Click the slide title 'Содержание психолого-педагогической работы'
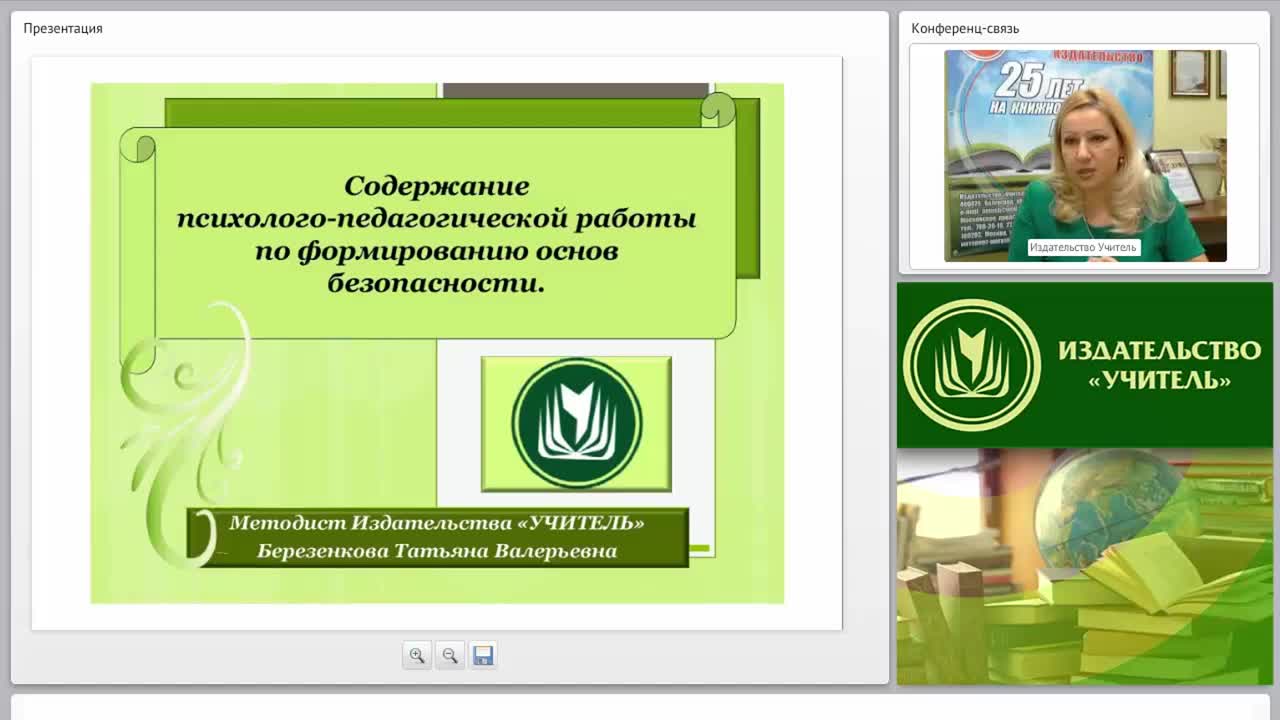The height and width of the screenshot is (720, 1280). point(437,202)
